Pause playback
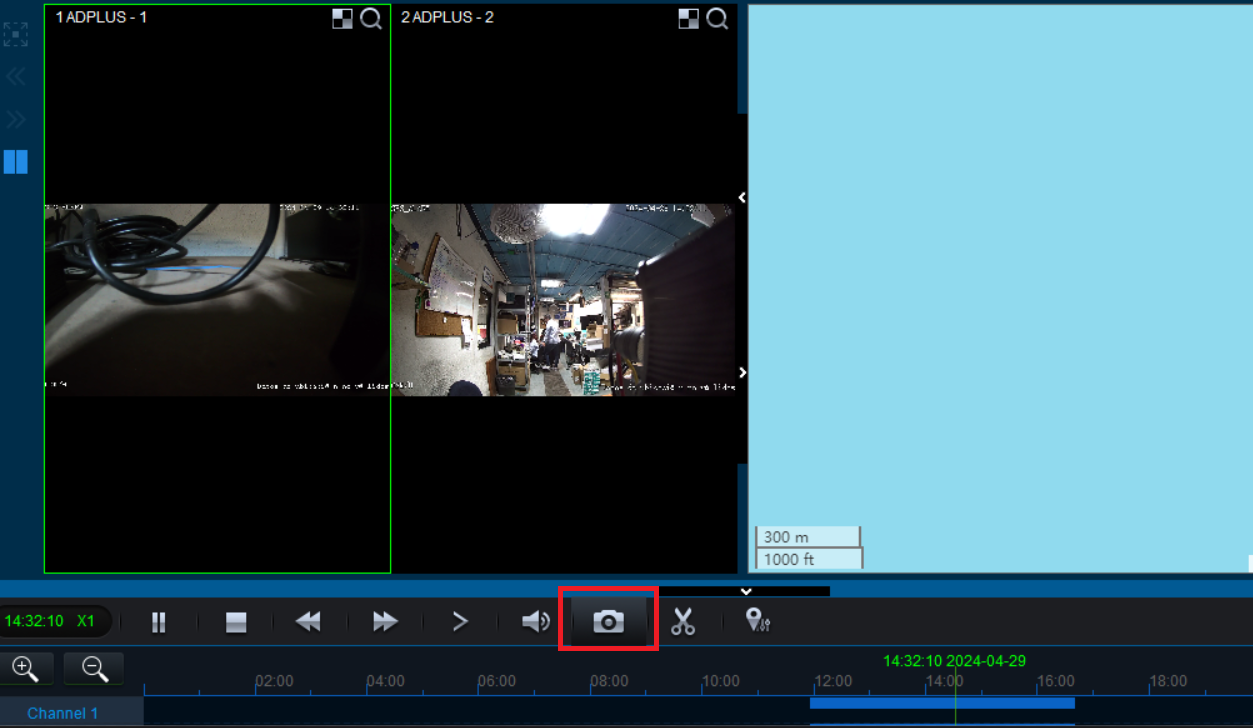 (158, 621)
